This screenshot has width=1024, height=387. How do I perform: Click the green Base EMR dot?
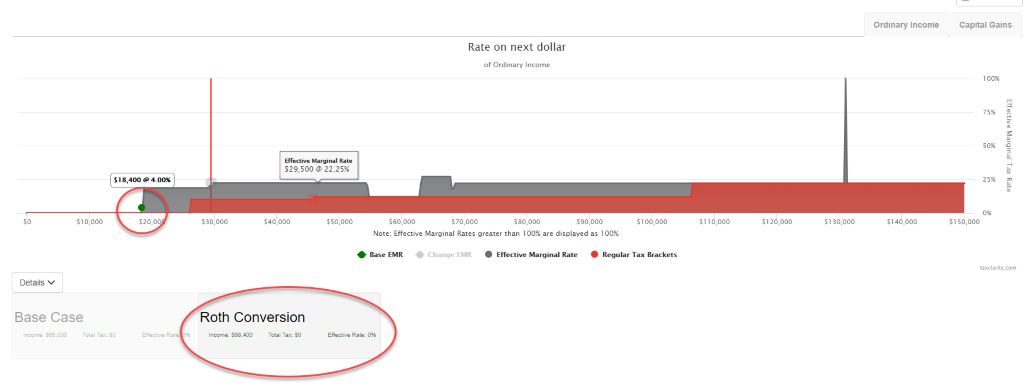point(142,208)
